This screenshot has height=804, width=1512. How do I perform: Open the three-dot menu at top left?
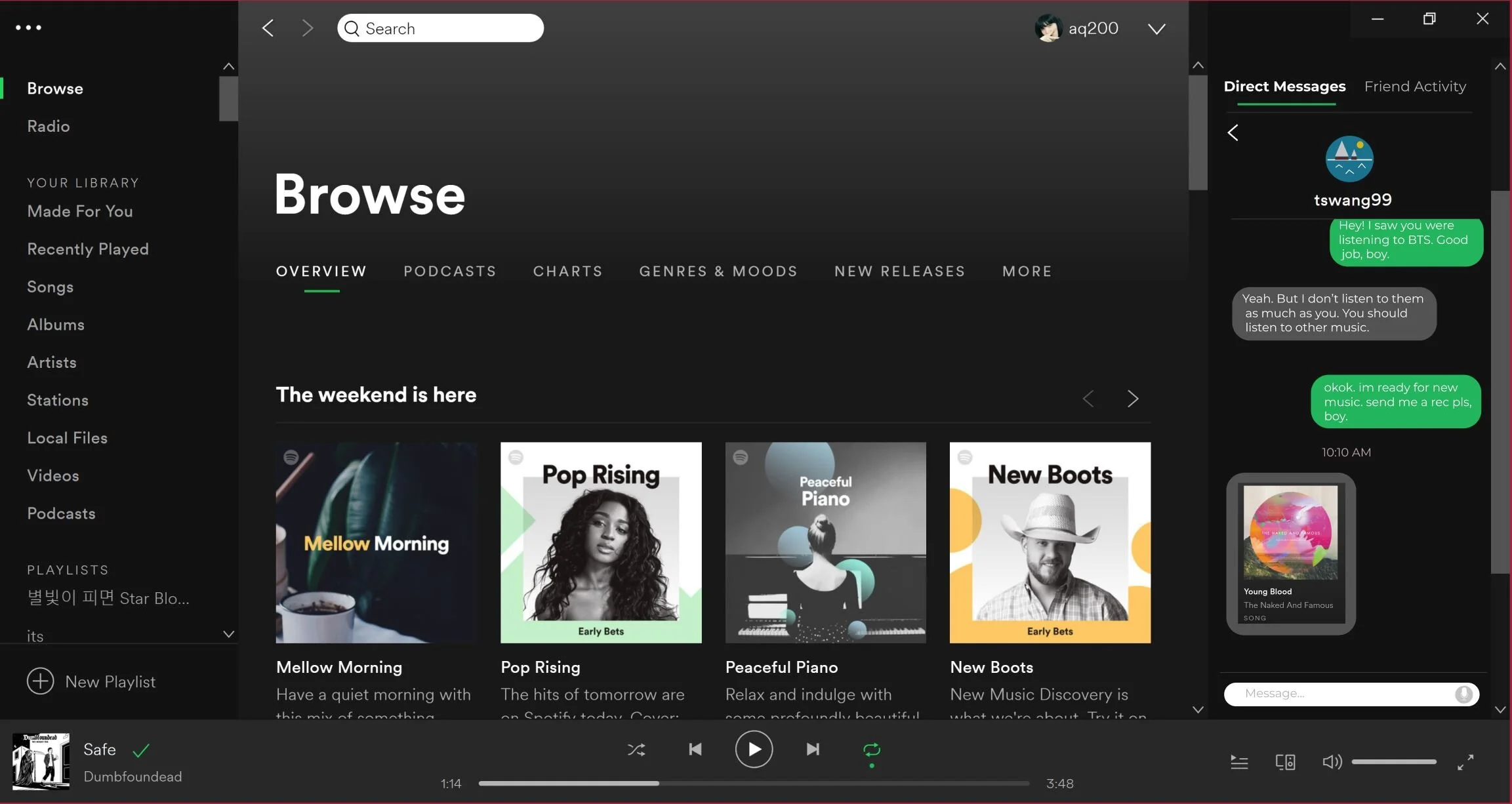coord(28,28)
